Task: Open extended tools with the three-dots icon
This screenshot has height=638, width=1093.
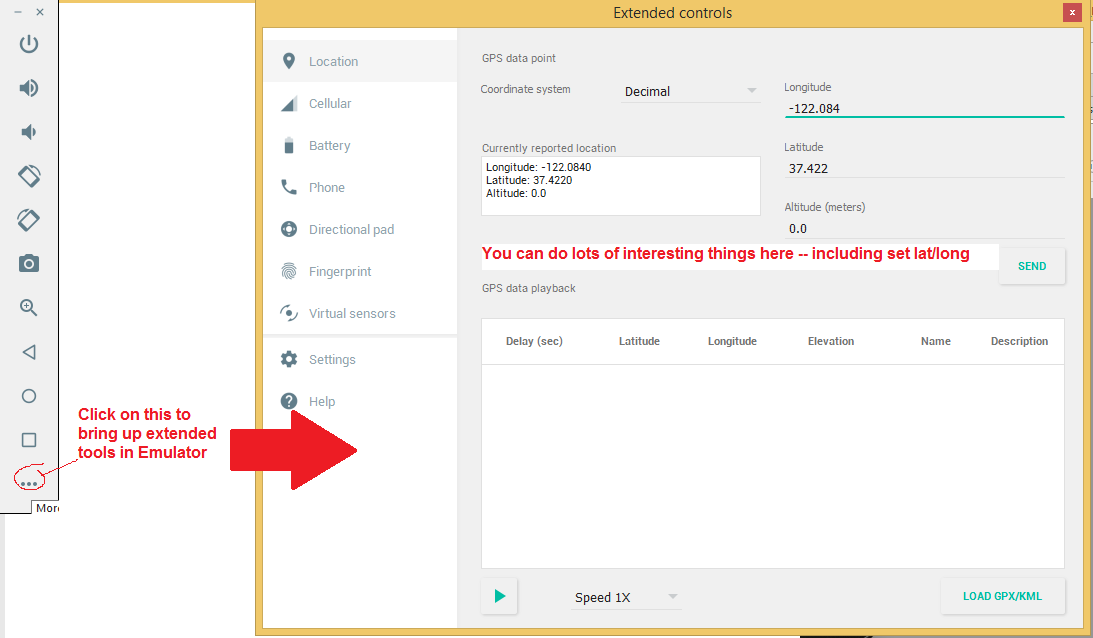Action: tap(29, 483)
